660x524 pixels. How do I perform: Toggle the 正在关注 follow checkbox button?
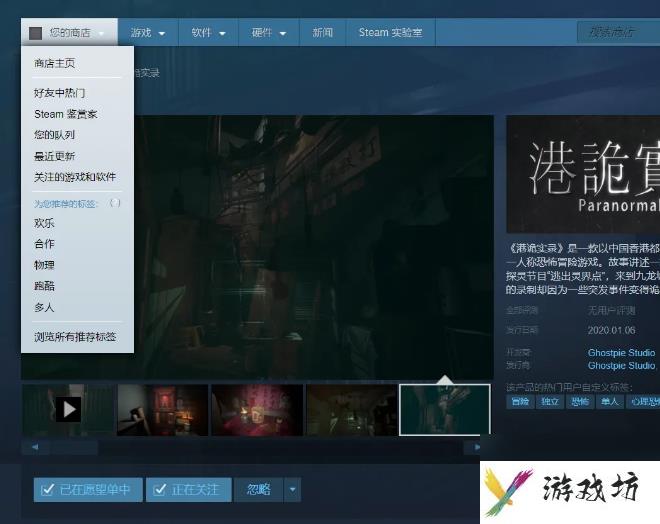pos(189,489)
